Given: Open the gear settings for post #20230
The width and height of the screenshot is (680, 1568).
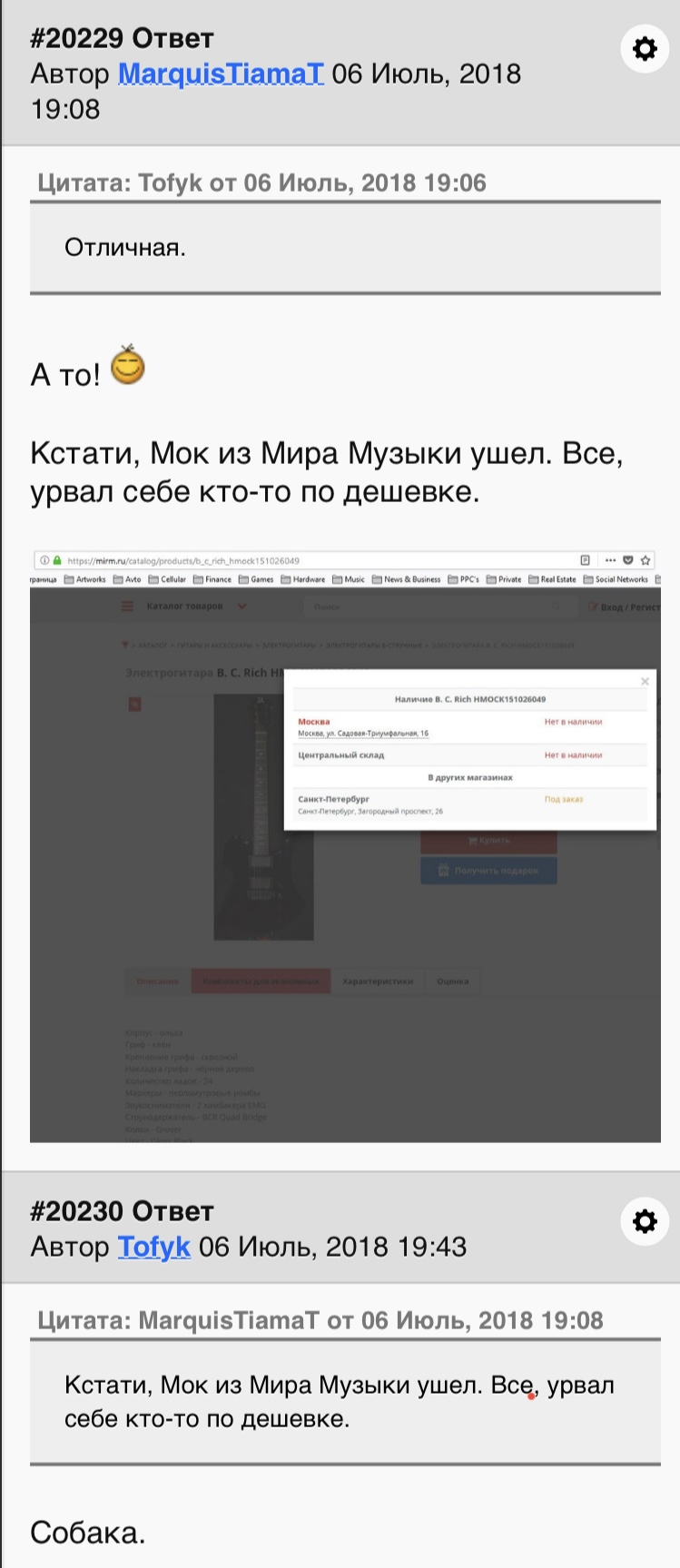Looking at the screenshot, I should point(645,1221).
